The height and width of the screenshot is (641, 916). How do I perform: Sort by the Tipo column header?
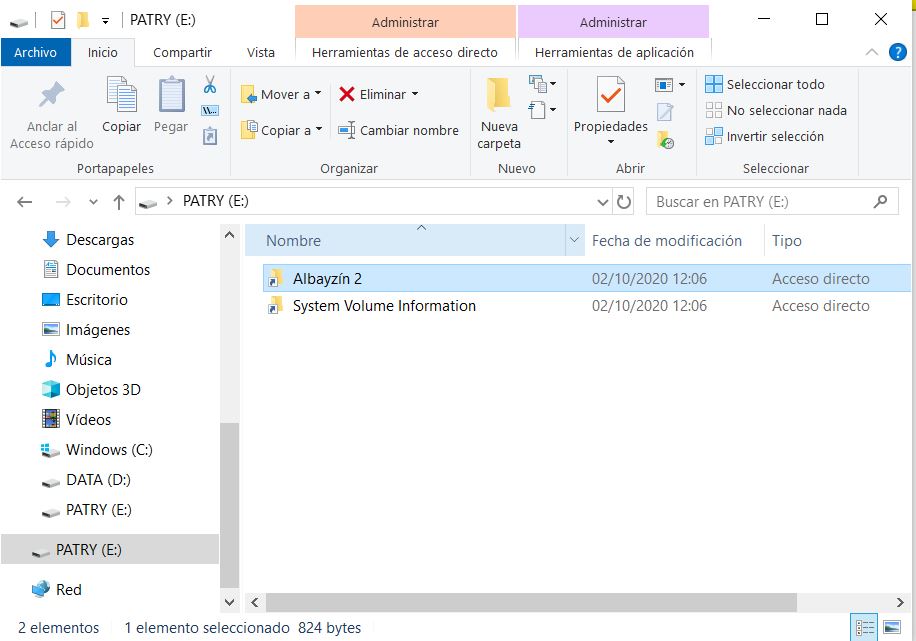coord(786,240)
